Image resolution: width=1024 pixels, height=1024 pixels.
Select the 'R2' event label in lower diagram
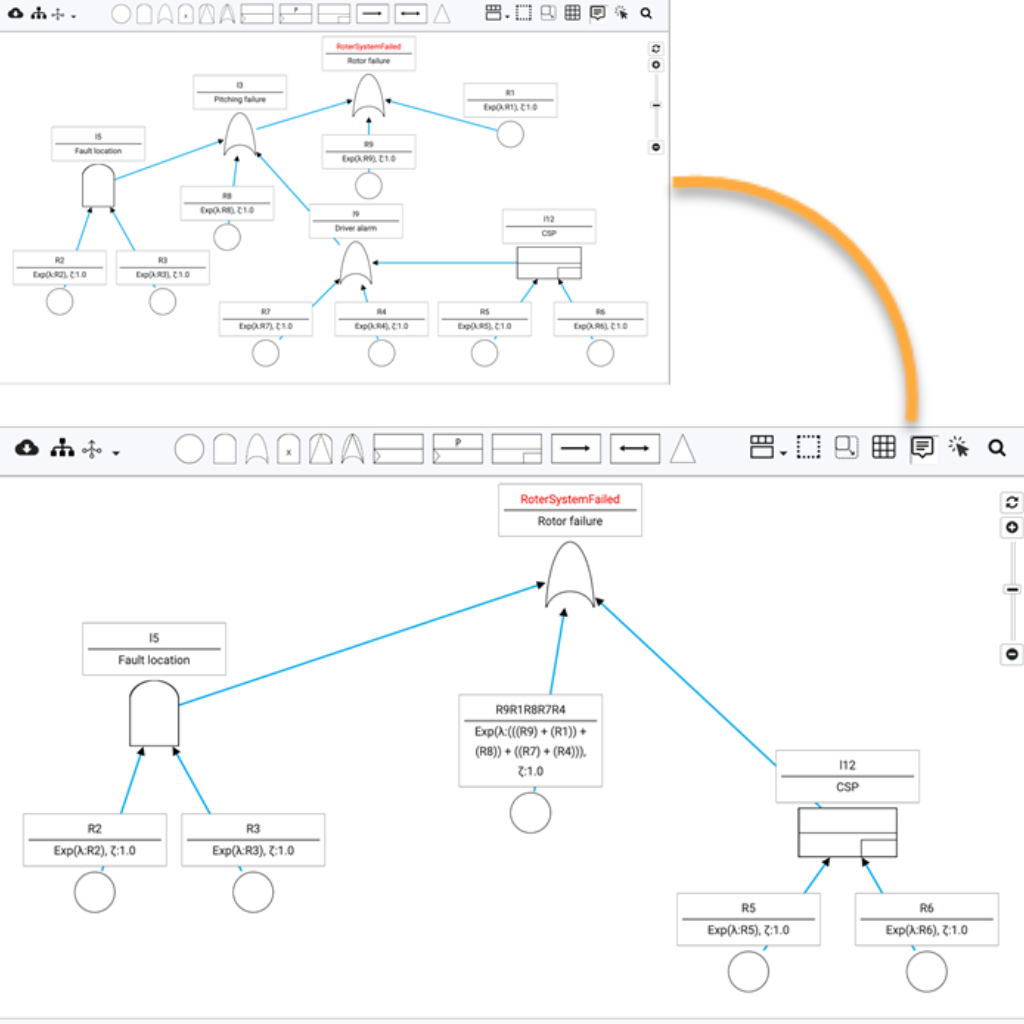[x=95, y=840]
